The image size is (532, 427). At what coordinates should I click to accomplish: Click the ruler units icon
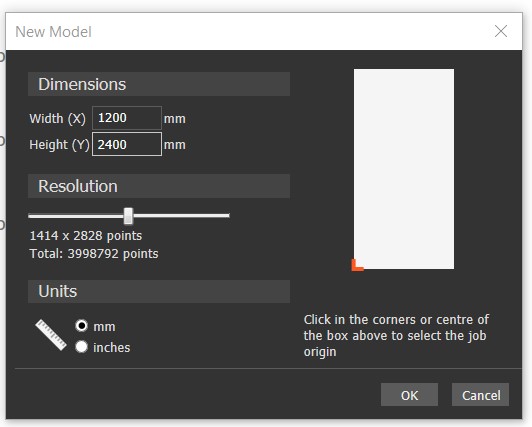51,335
